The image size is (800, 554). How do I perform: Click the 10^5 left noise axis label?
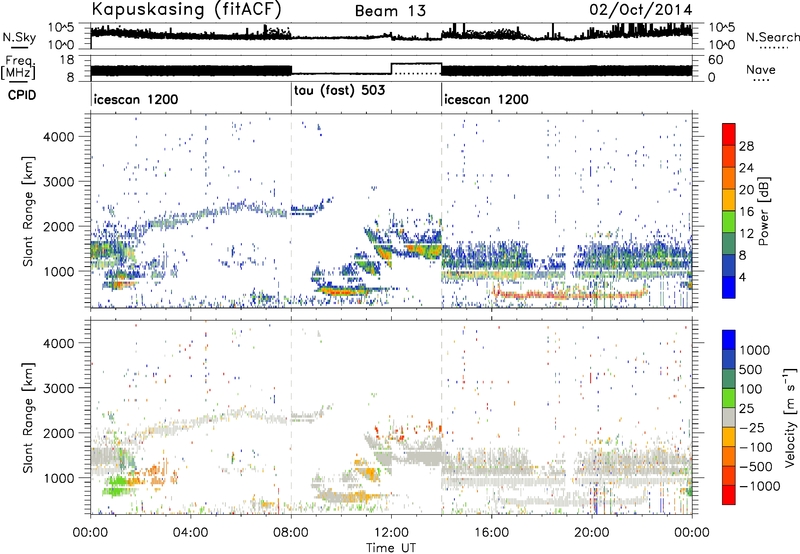tap(61, 27)
